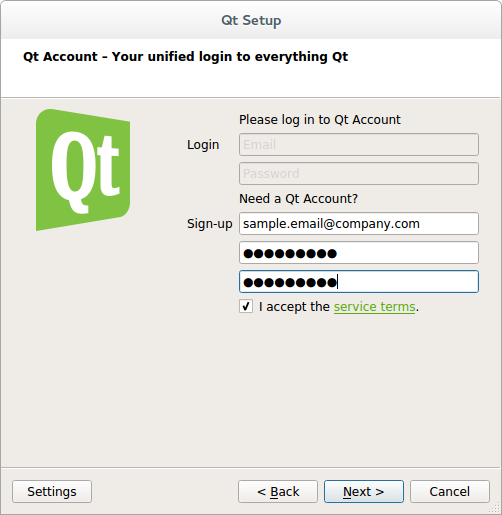This screenshot has height=515, width=502.
Task: Focus the login Password field
Action: [359, 174]
